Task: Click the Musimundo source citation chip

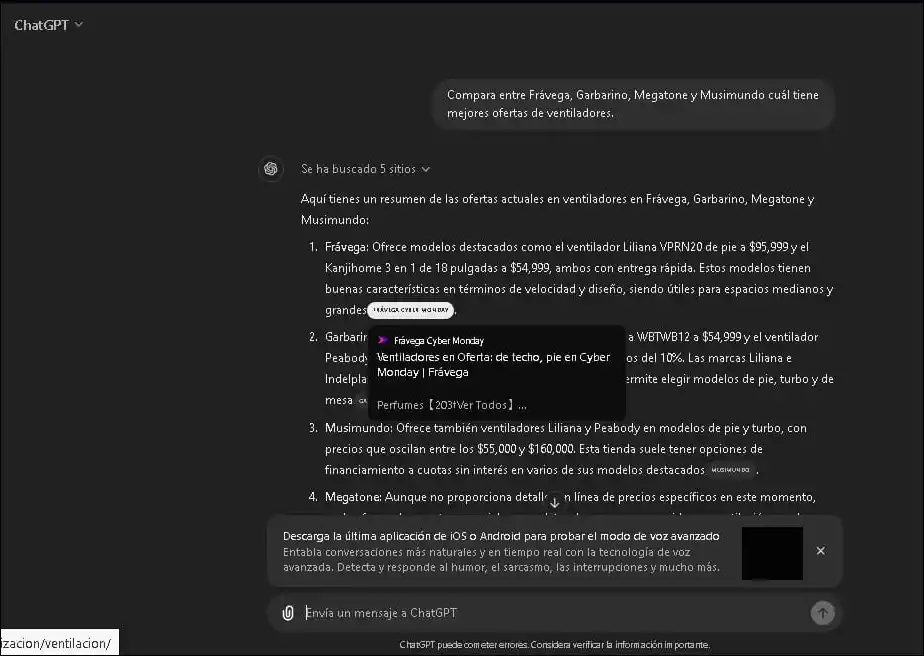Action: coord(731,469)
